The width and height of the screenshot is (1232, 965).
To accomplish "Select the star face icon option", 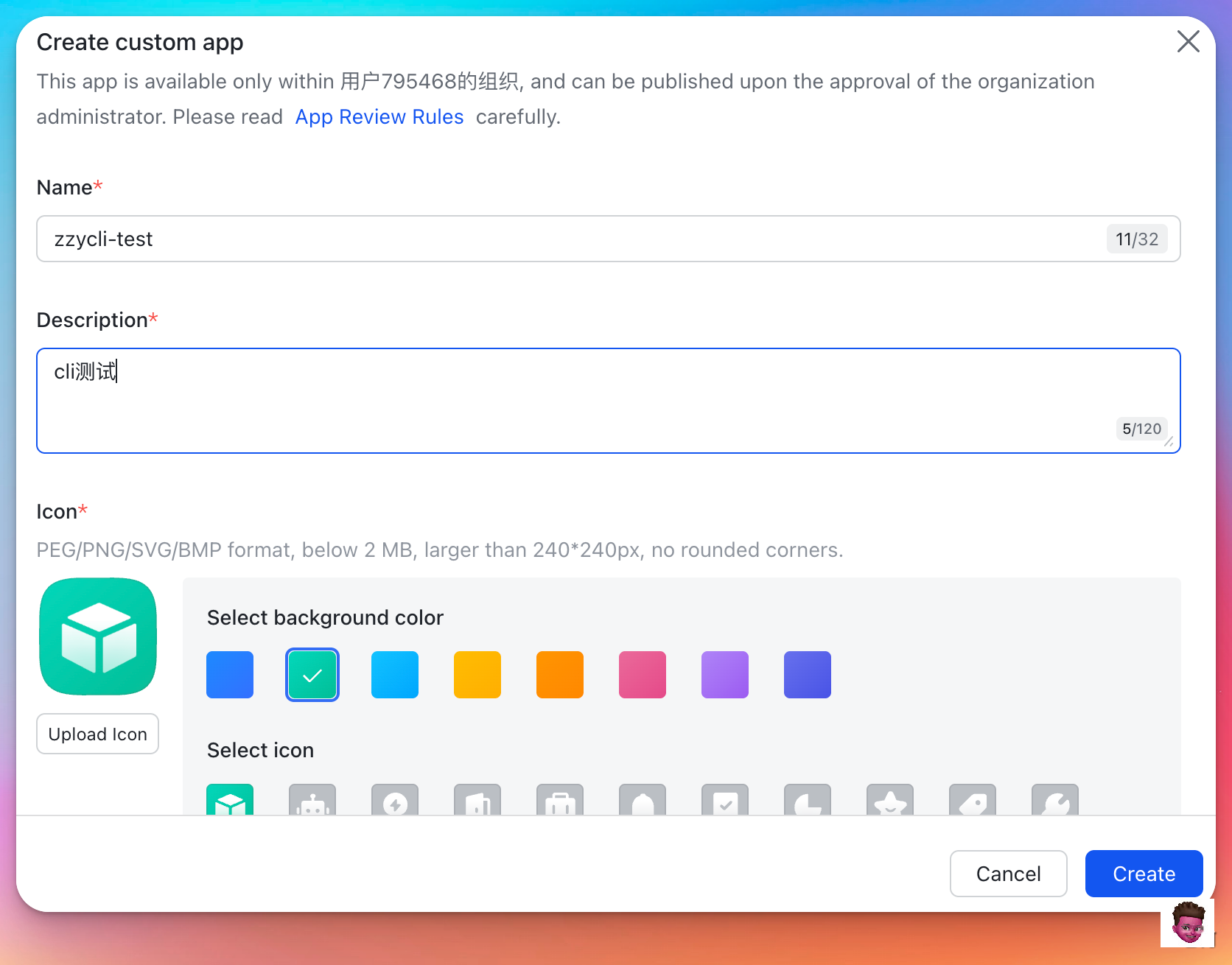I will click(890, 799).
